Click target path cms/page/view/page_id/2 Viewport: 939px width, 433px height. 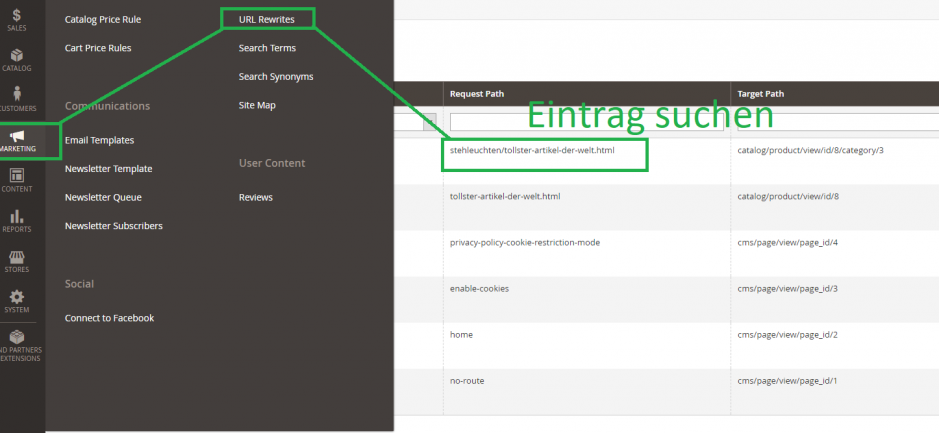787,335
